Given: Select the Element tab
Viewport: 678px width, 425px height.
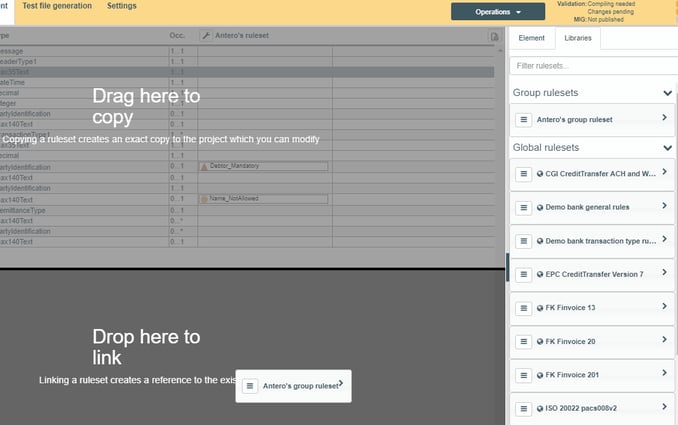Looking at the screenshot, I should (531, 38).
